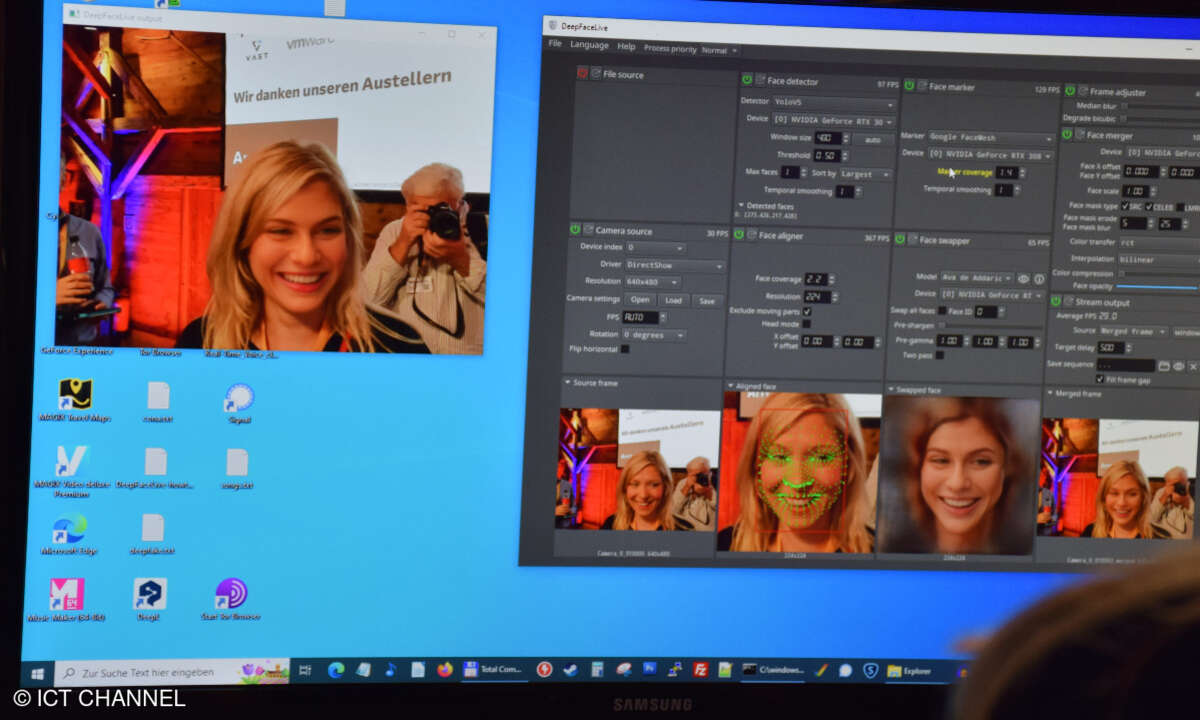Open the Device index dropdown
This screenshot has height=720, width=1200.
tap(655, 247)
